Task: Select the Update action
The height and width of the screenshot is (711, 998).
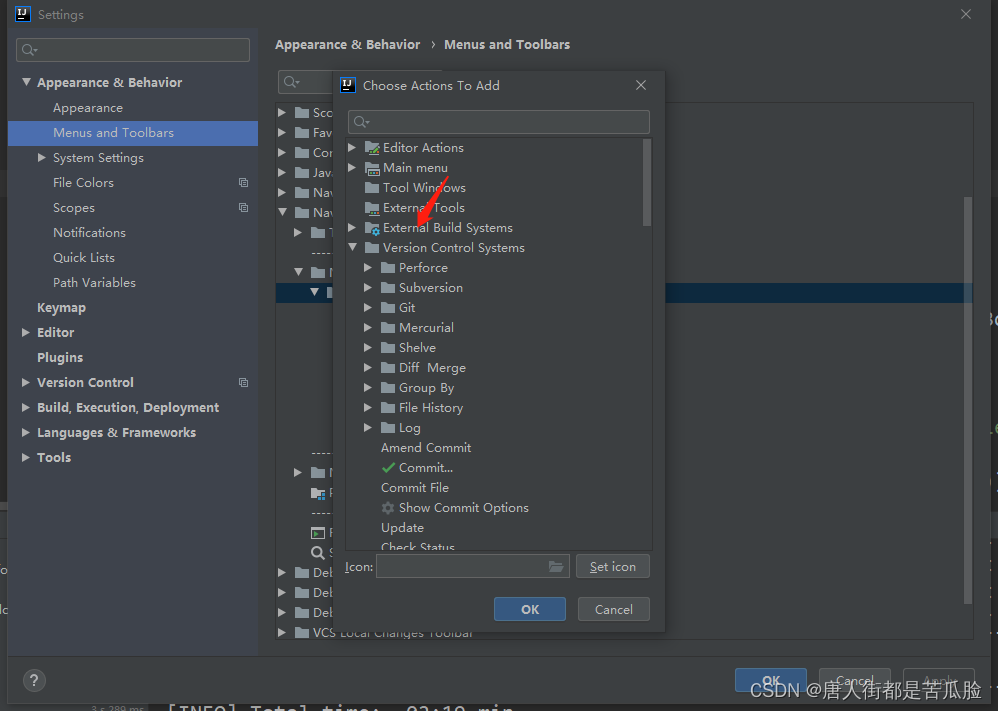Action: [x=402, y=528]
